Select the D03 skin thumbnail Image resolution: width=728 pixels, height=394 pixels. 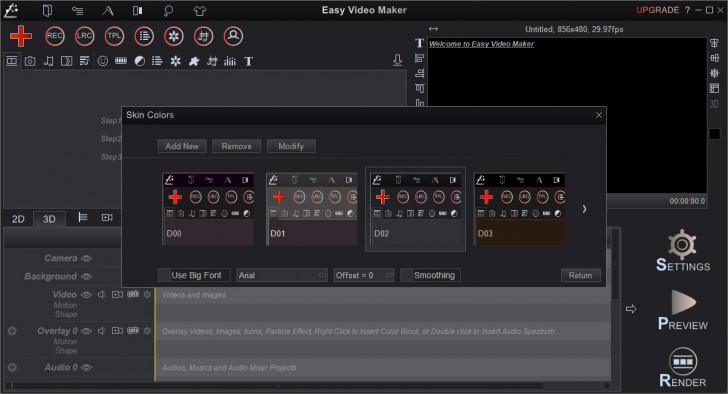(519, 209)
